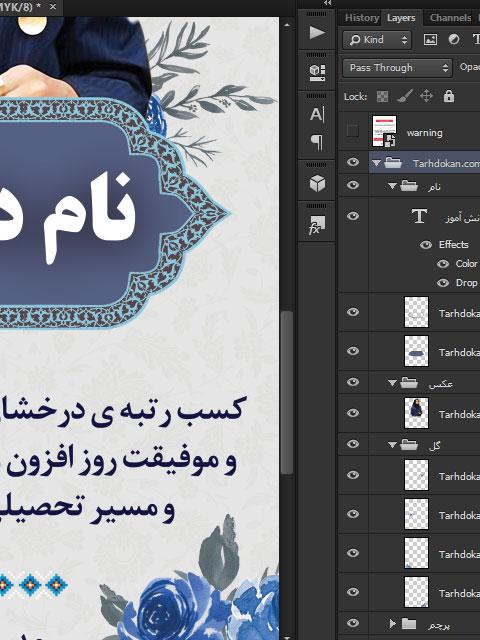Hide the عکس group
This screenshot has height=640, width=480.
pos(353,382)
